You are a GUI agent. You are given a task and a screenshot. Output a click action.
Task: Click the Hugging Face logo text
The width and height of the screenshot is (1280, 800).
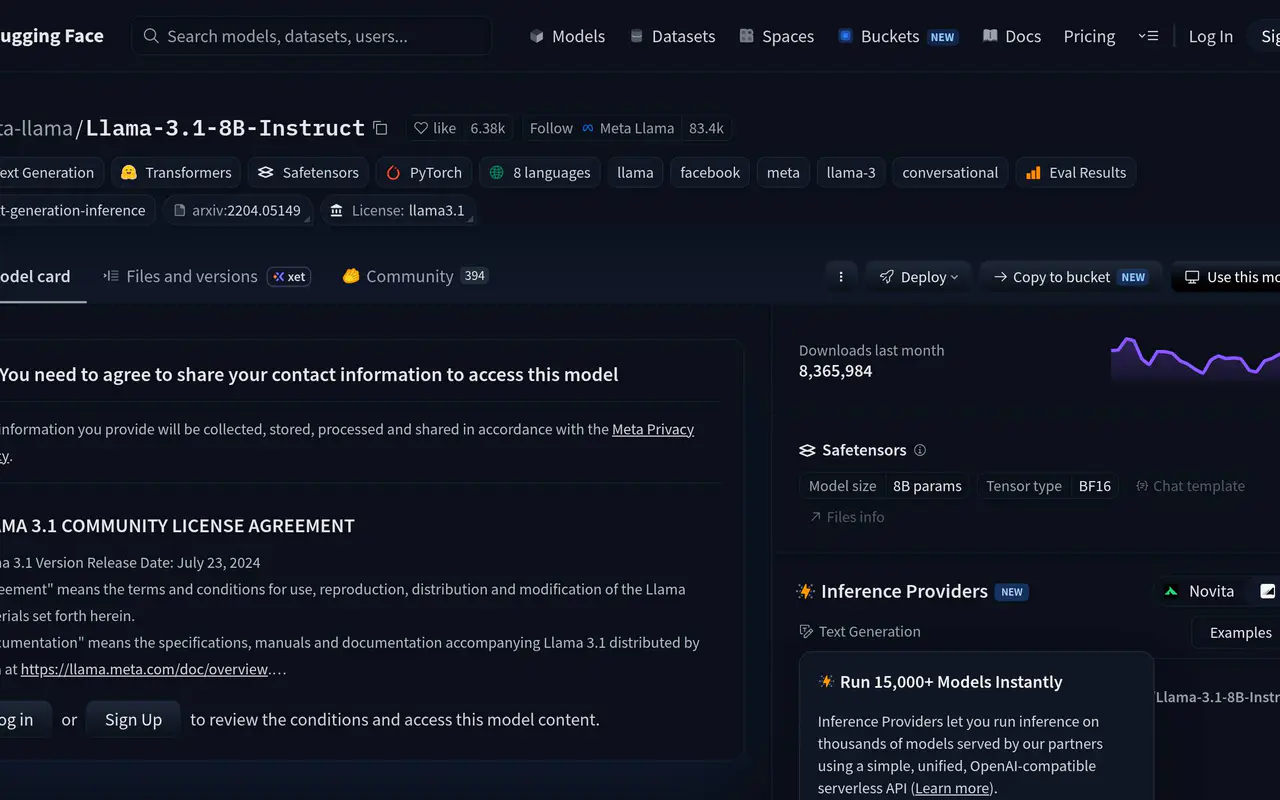tap(52, 36)
